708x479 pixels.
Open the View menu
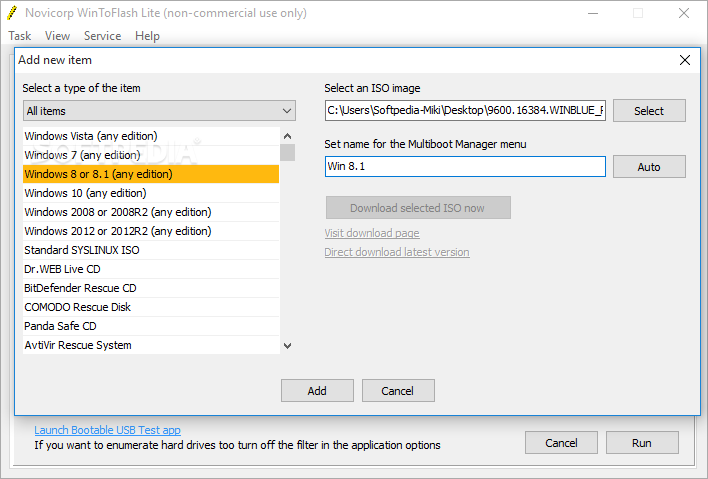pyautogui.click(x=57, y=36)
